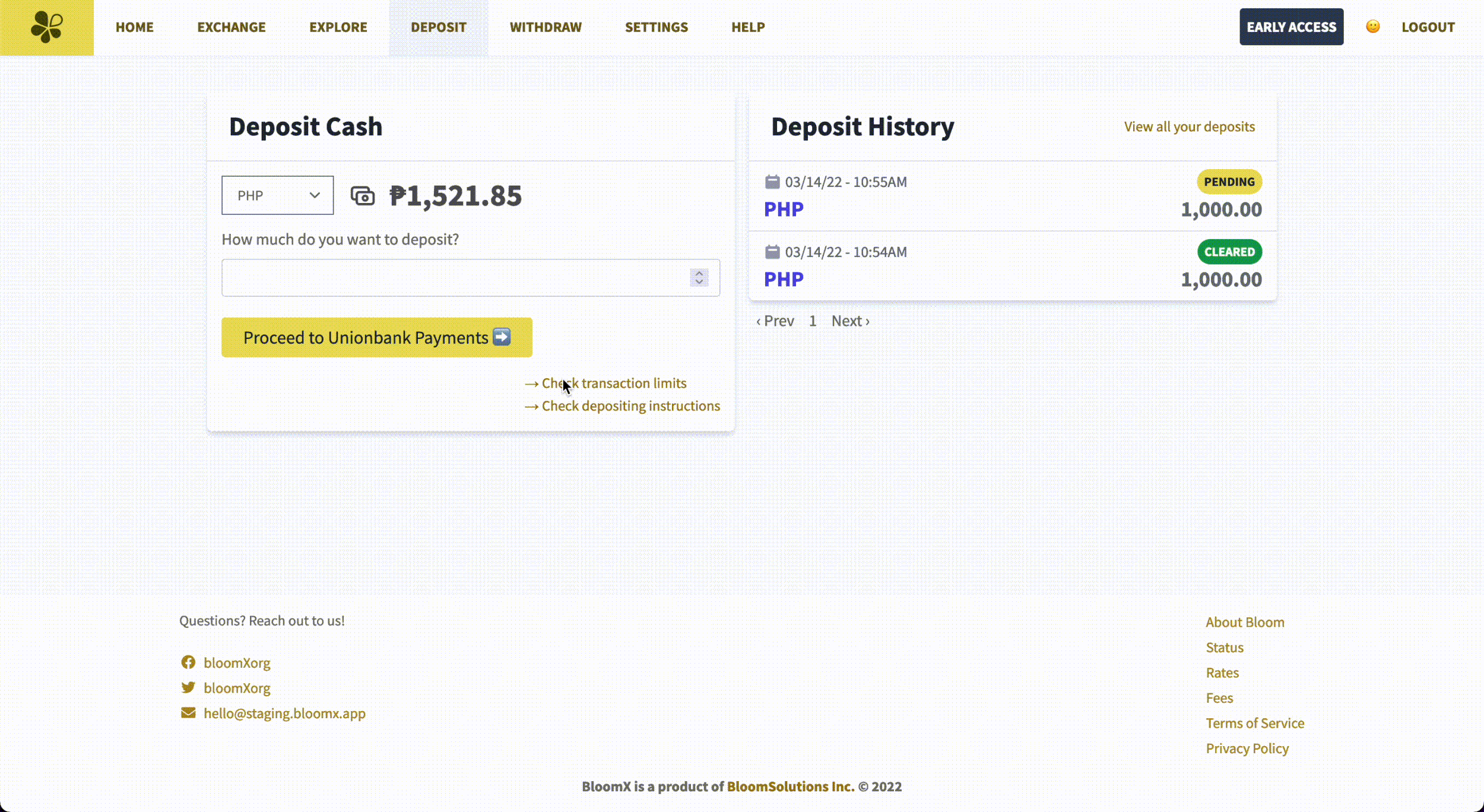Click the Twitter bird icon
The image size is (1484, 812).
click(x=188, y=687)
